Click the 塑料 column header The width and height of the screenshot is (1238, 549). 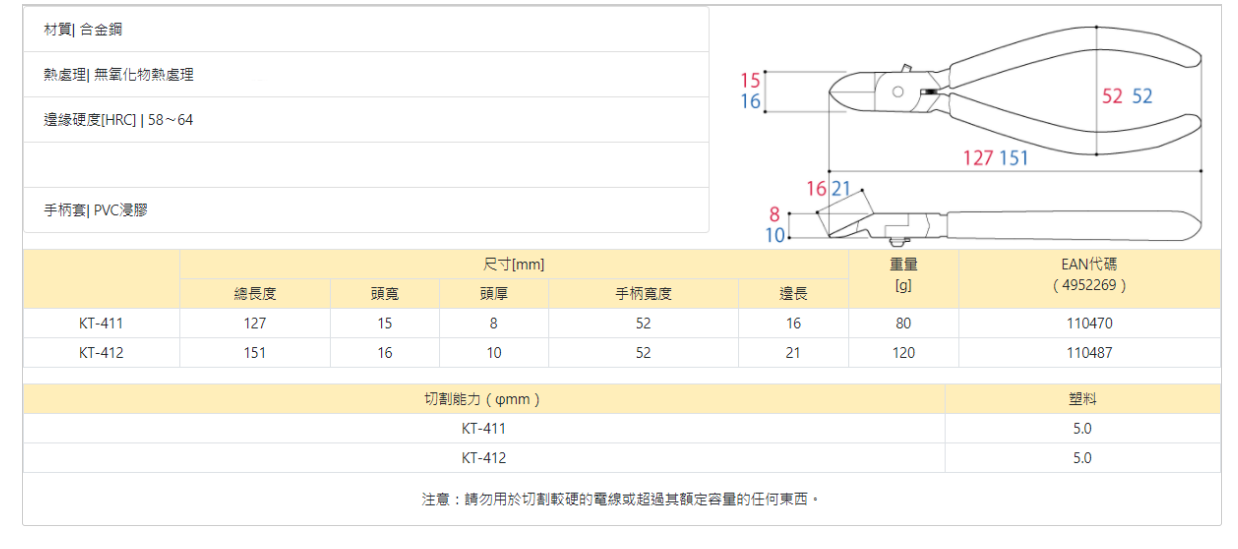1082,399
